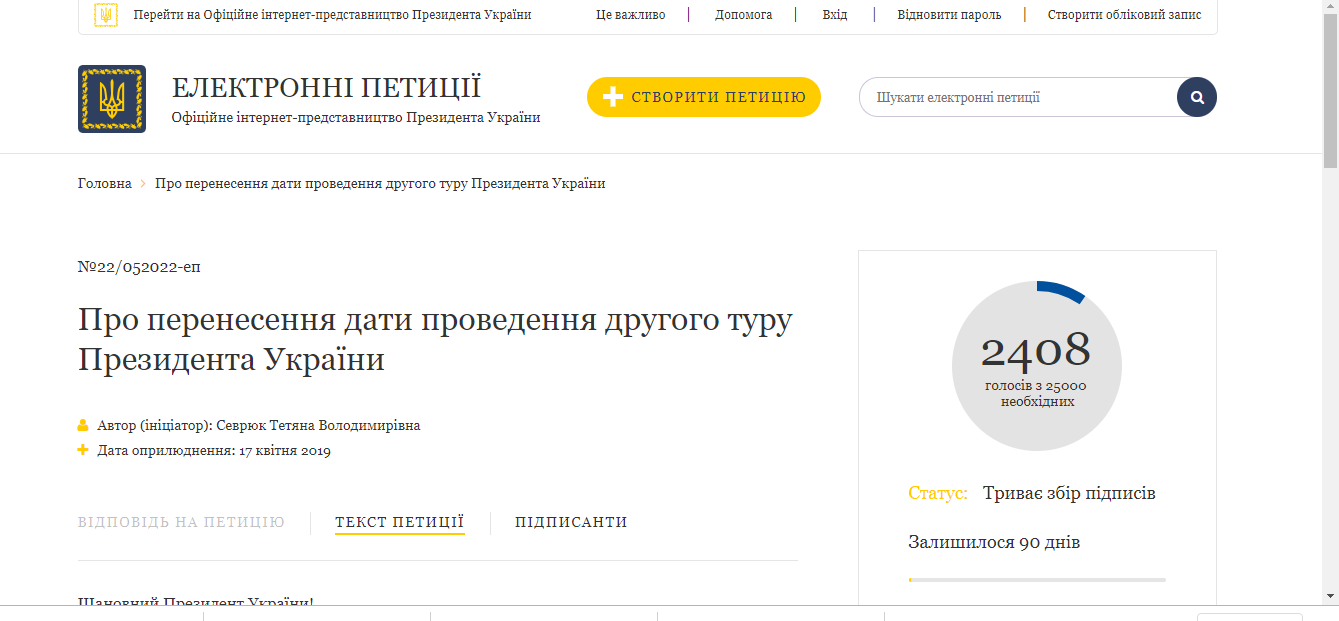Click the magnifier search icon
1339x621 pixels.
tap(1196, 97)
